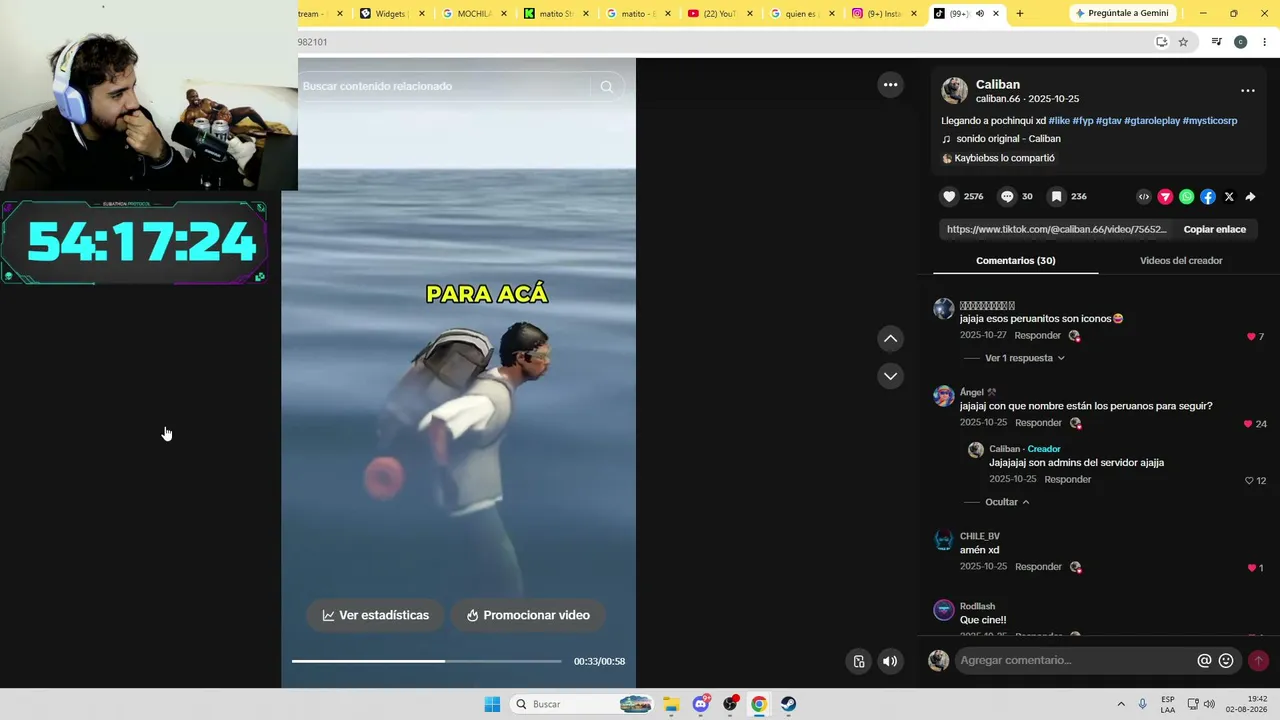Image resolution: width=1280 pixels, height=720 pixels.
Task: Send the video to friends (red paper plane icon)
Action: pos(1165,197)
